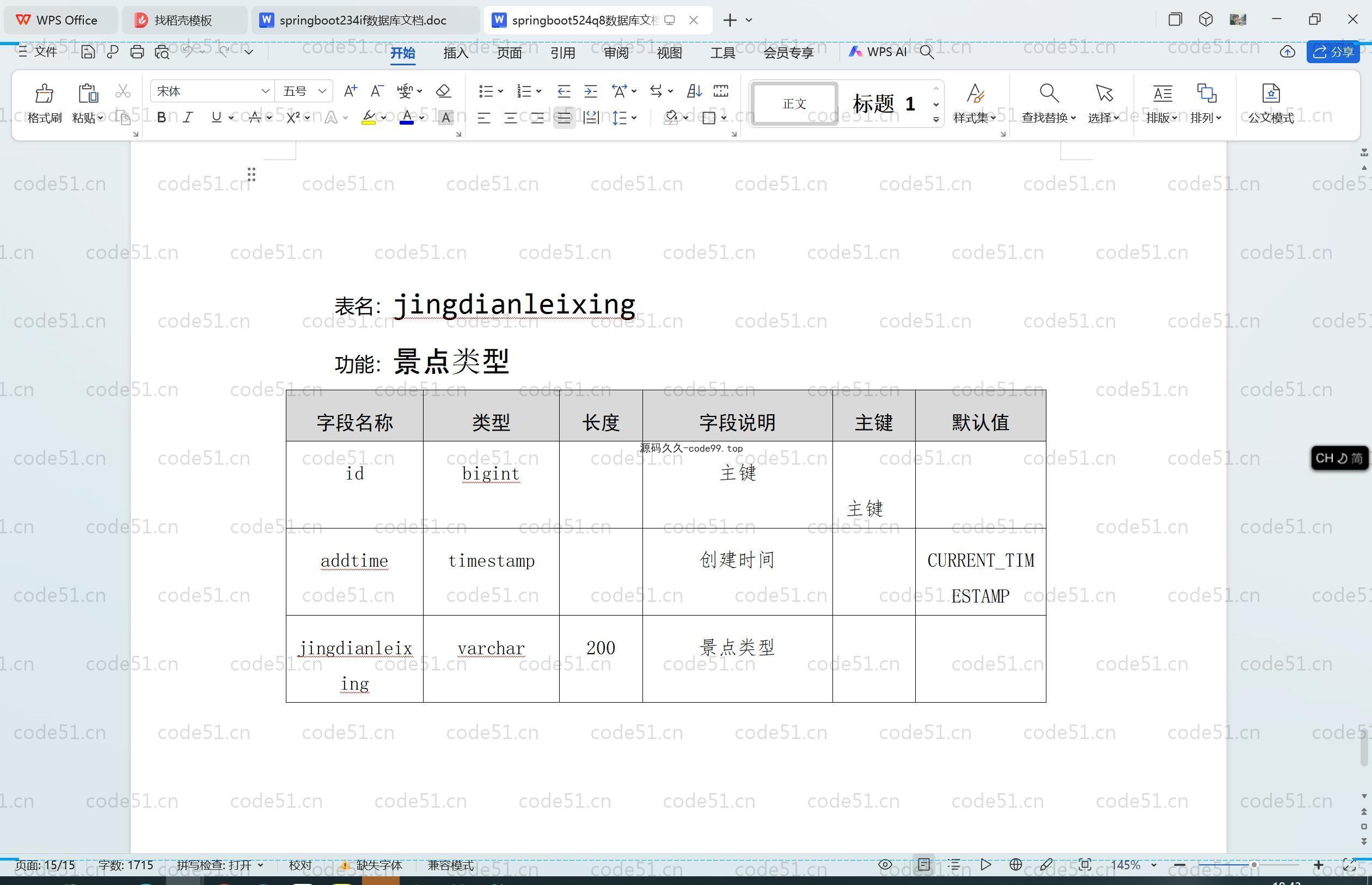Click the Format Painter (格式刷) icon

[44, 93]
